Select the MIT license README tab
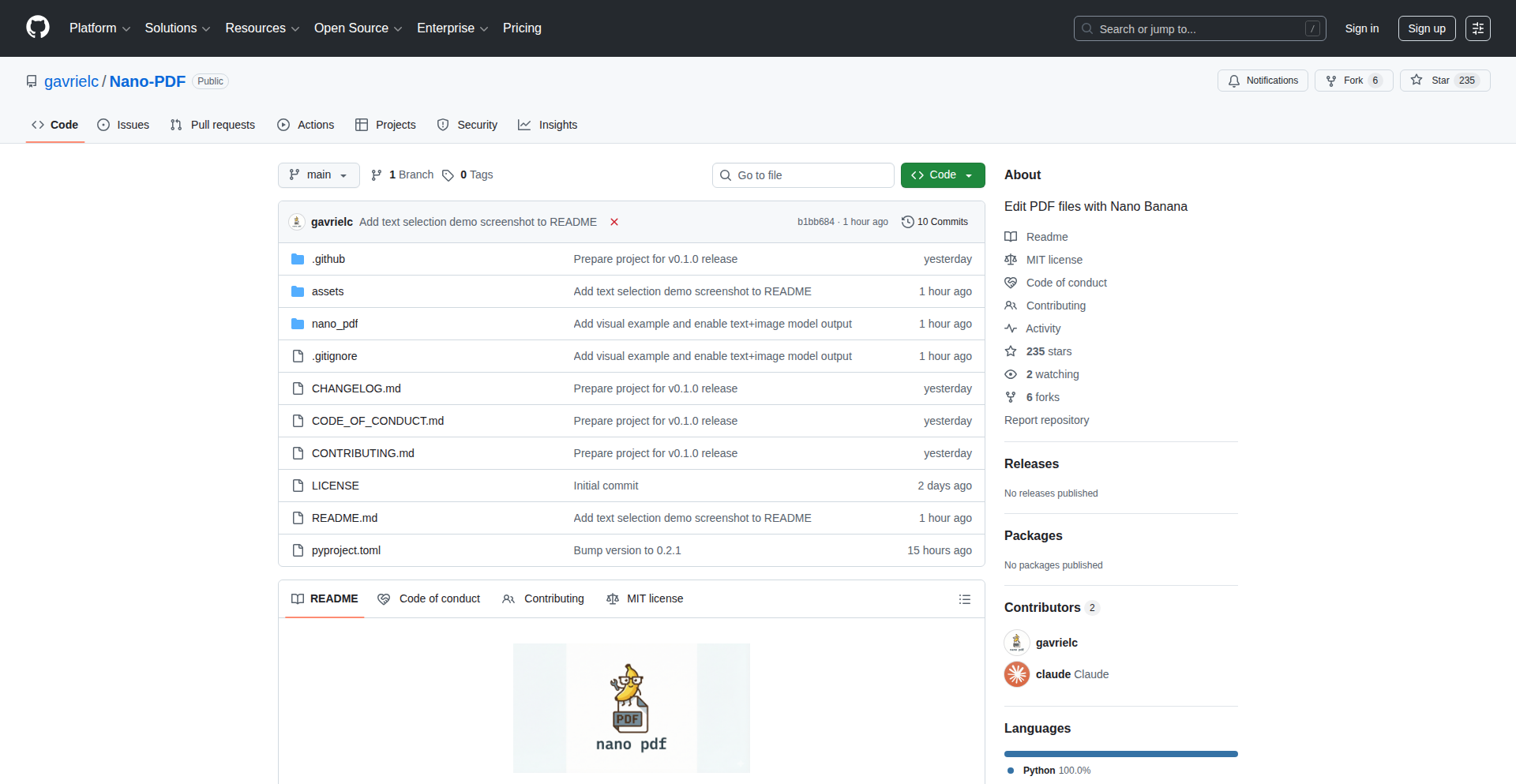The width and height of the screenshot is (1516, 784). (644, 599)
